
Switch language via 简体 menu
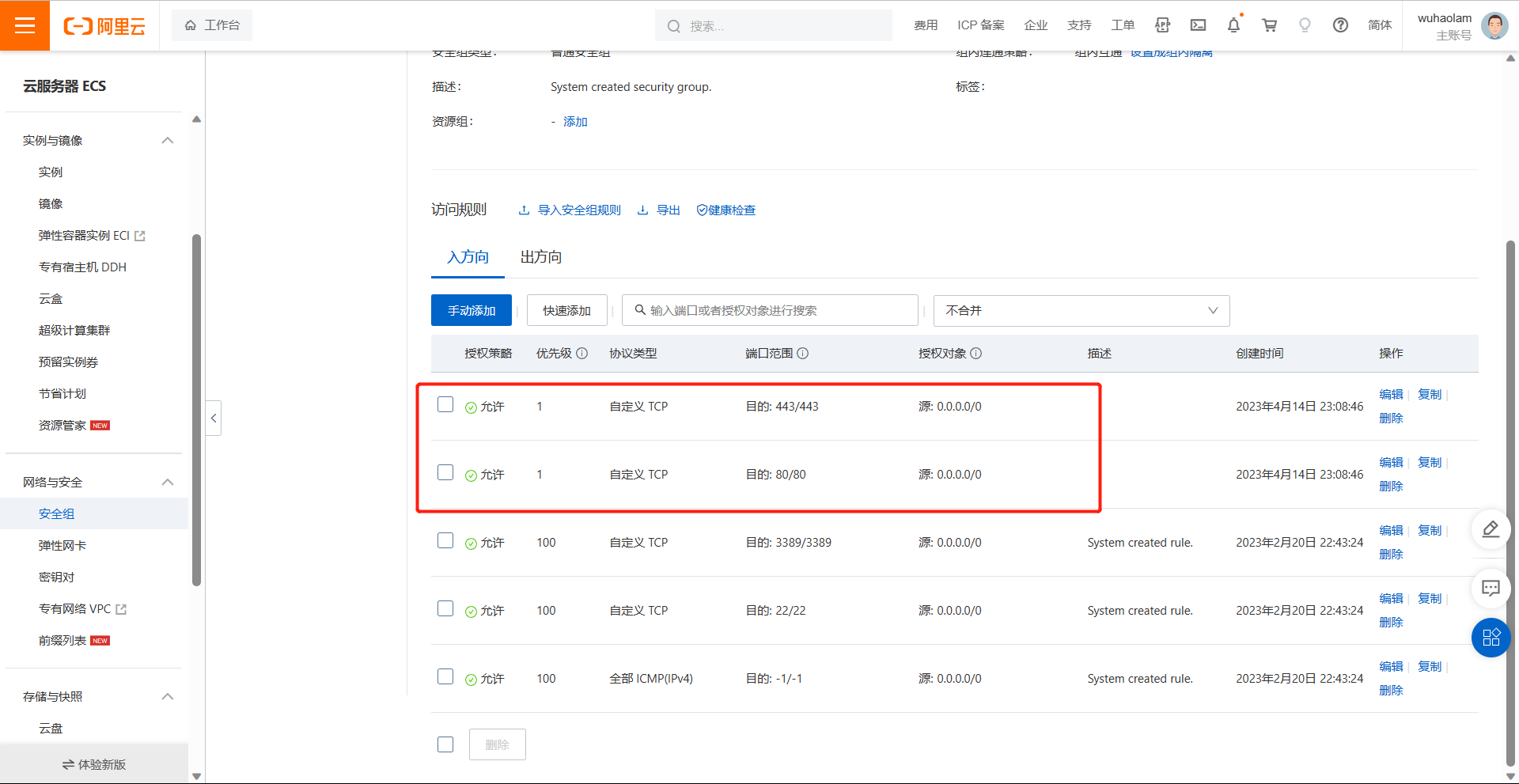point(1380,25)
